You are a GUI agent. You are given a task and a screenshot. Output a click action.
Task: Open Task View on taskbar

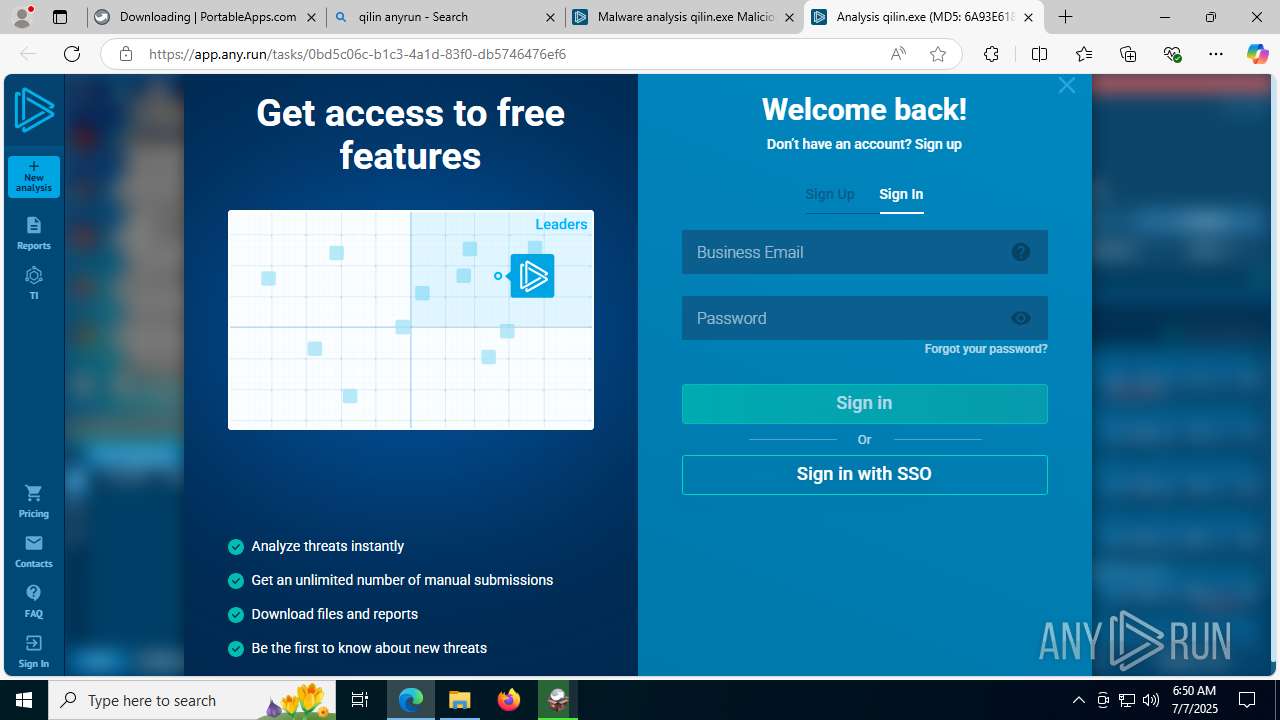pos(360,700)
